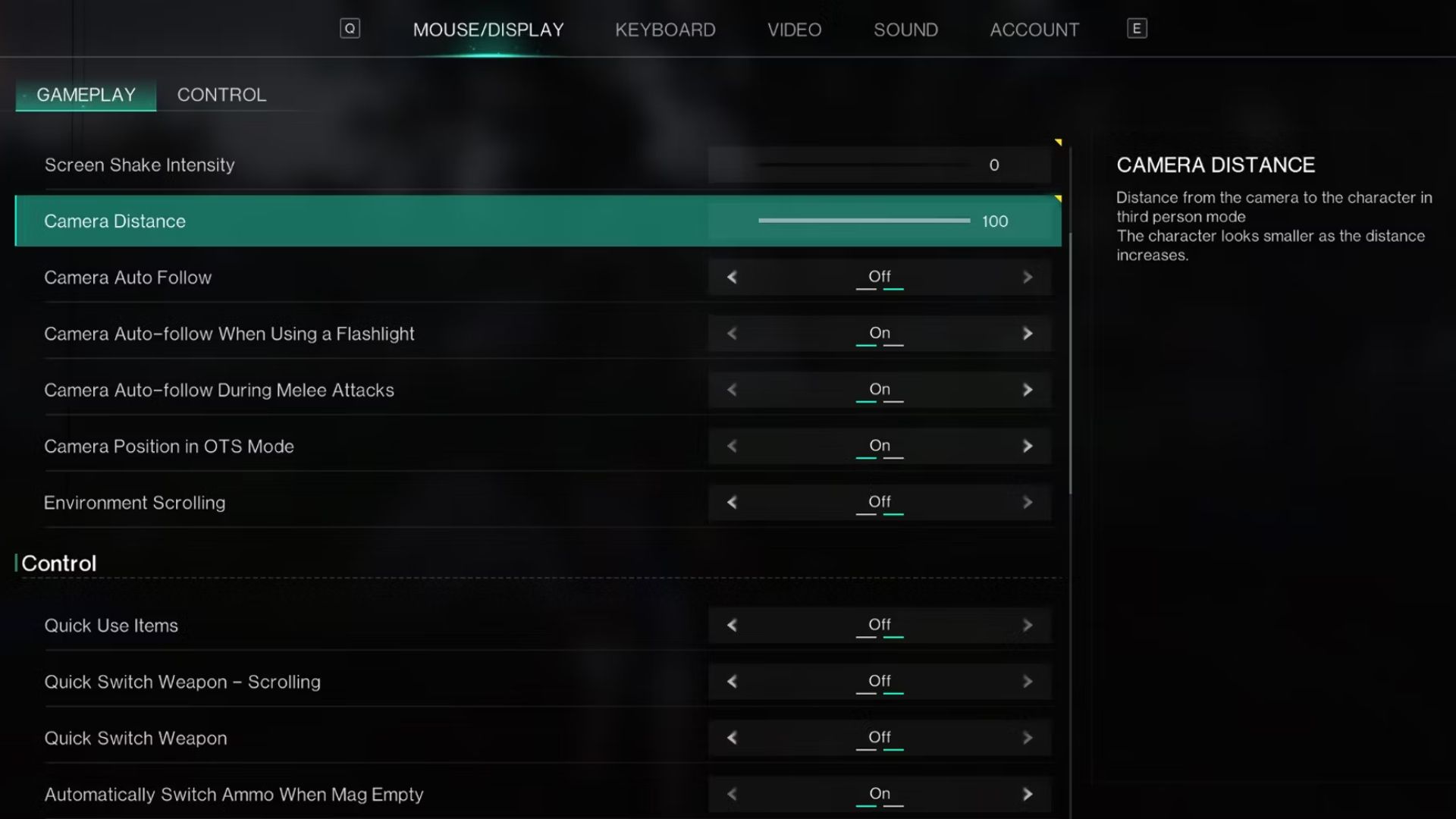Navigate to VIDEO settings tab

click(794, 29)
